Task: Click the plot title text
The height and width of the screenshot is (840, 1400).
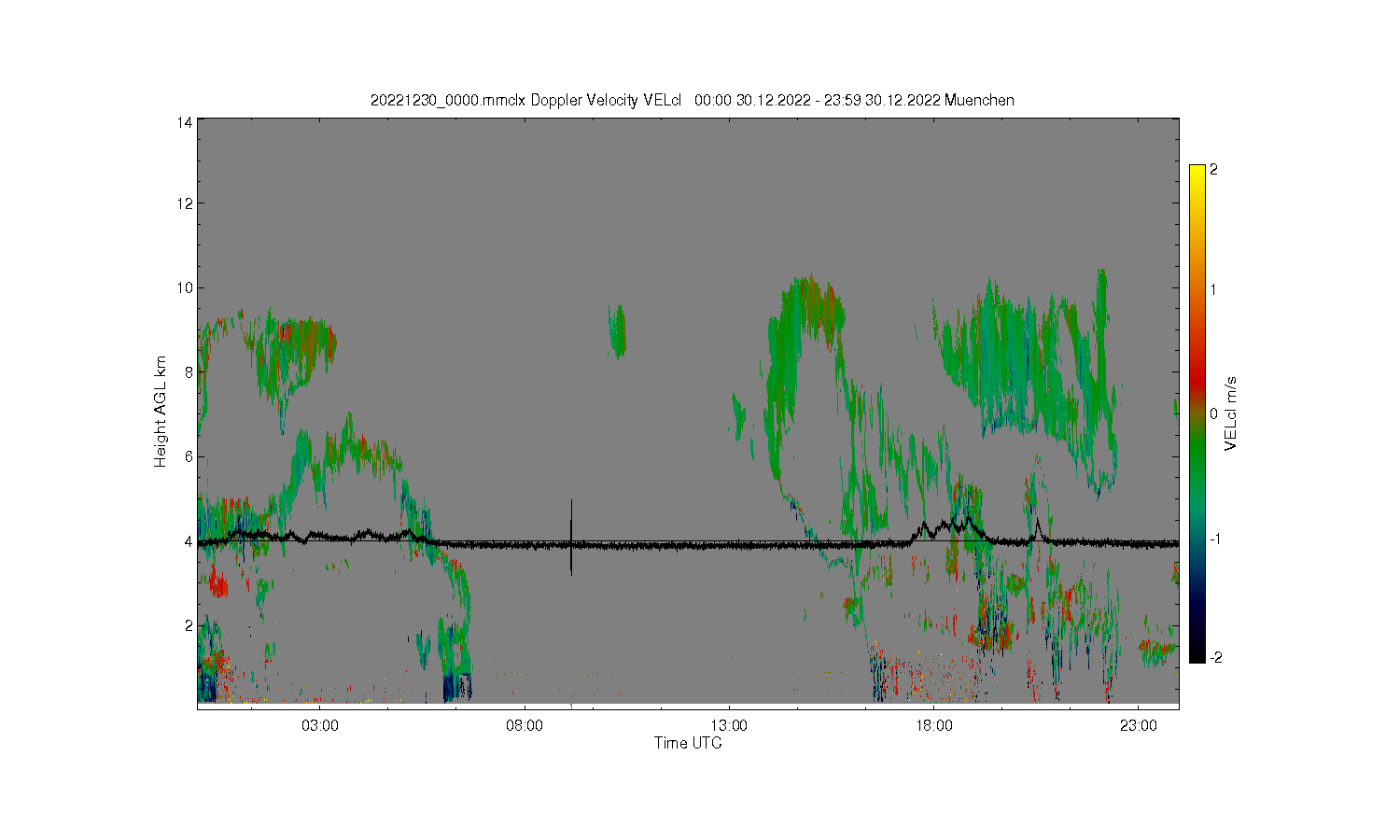Action: (x=692, y=100)
